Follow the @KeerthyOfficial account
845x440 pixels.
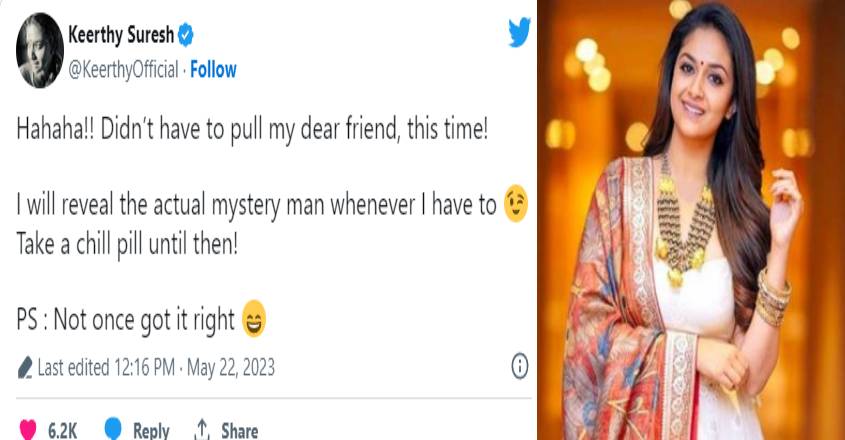(213, 70)
